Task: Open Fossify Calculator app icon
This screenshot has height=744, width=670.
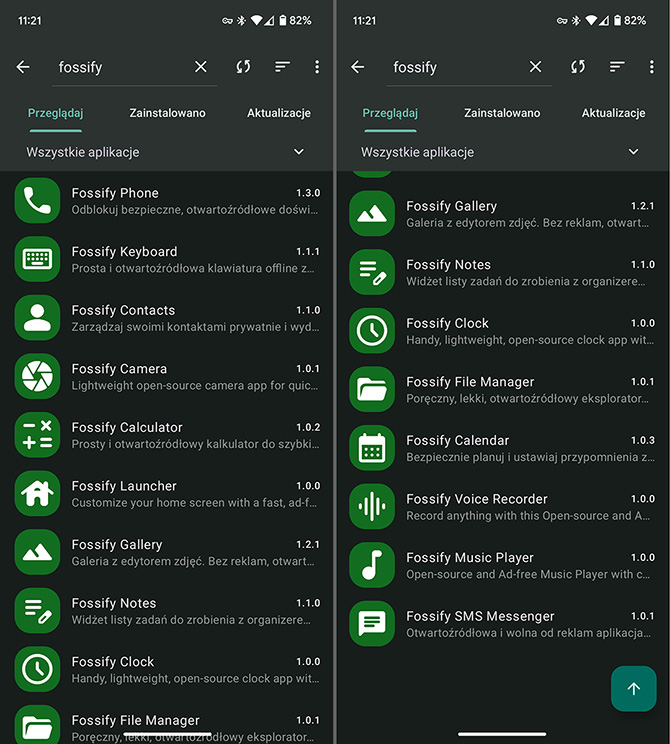Action: coord(37,435)
